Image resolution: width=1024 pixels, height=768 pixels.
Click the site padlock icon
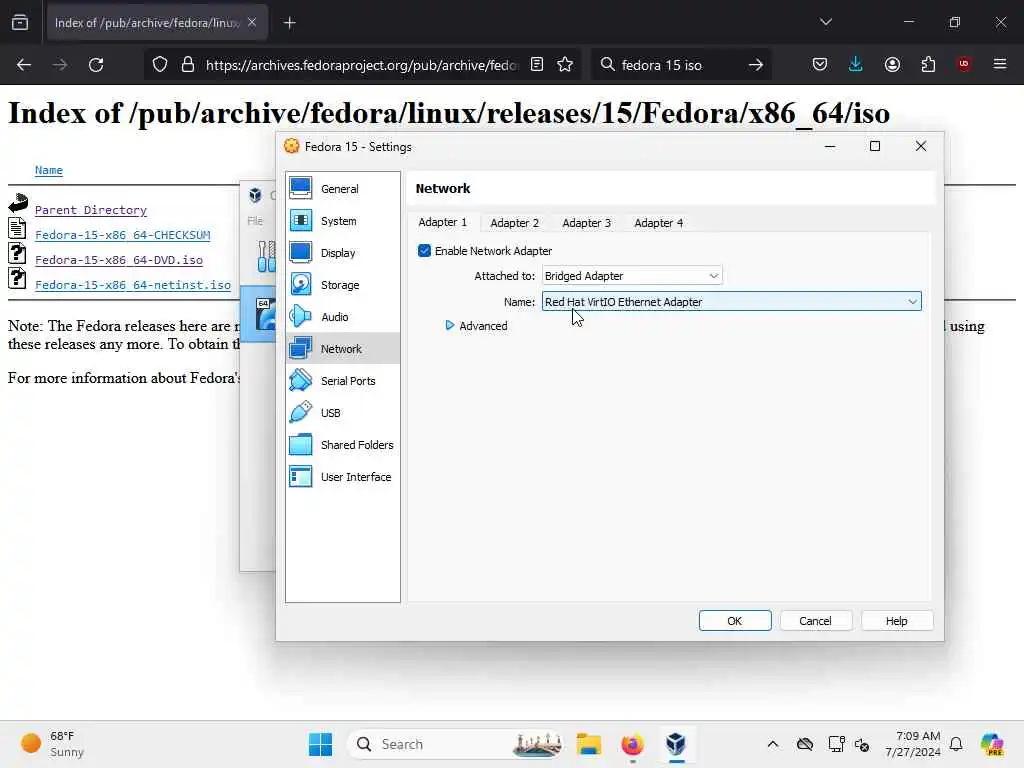188,65
